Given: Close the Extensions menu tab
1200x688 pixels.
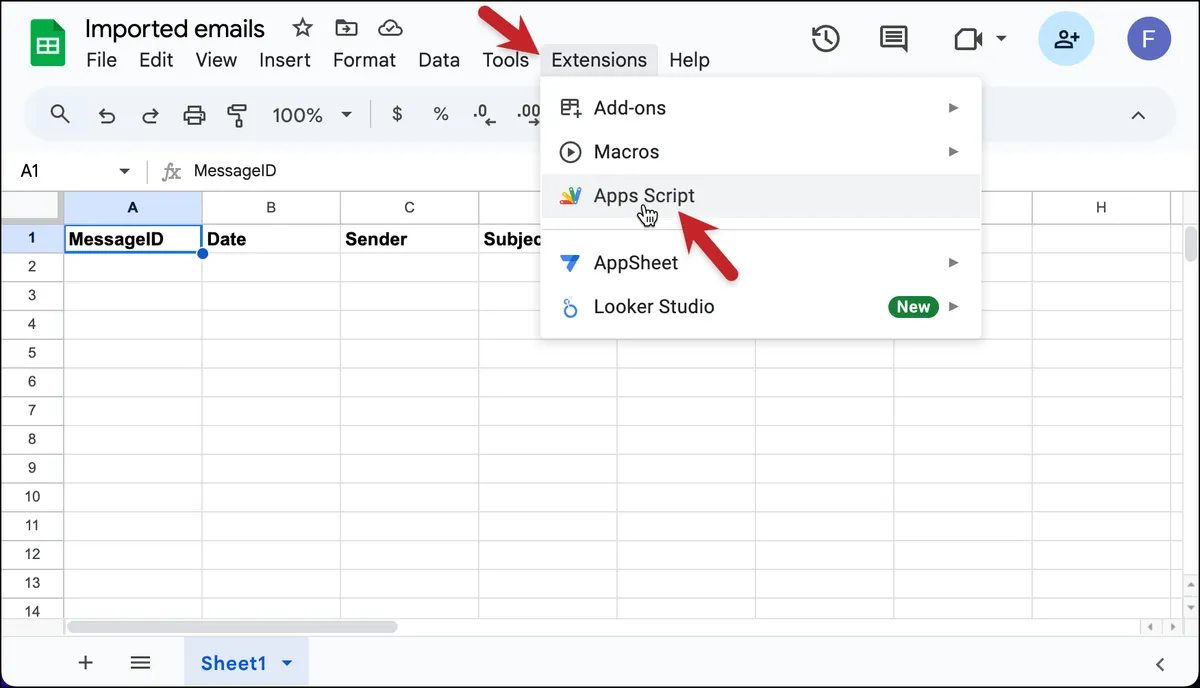Looking at the screenshot, I should coord(599,60).
